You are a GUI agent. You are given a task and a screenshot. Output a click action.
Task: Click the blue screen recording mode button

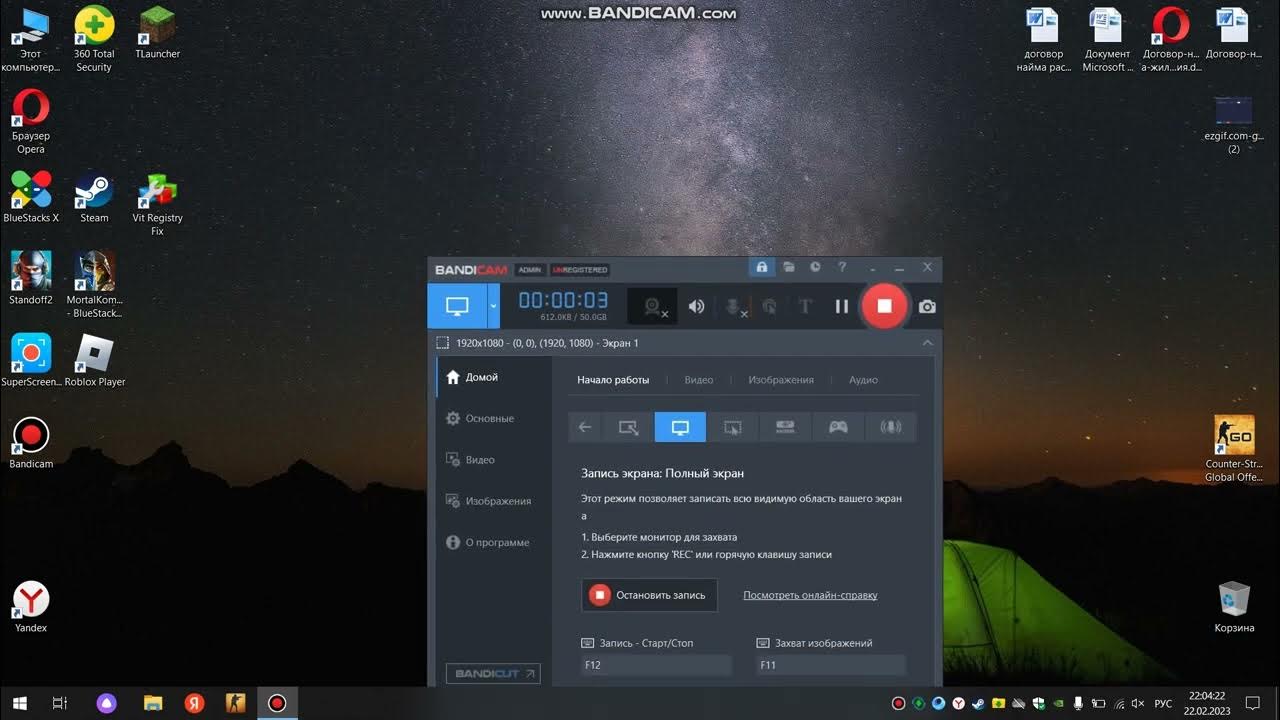coord(457,306)
